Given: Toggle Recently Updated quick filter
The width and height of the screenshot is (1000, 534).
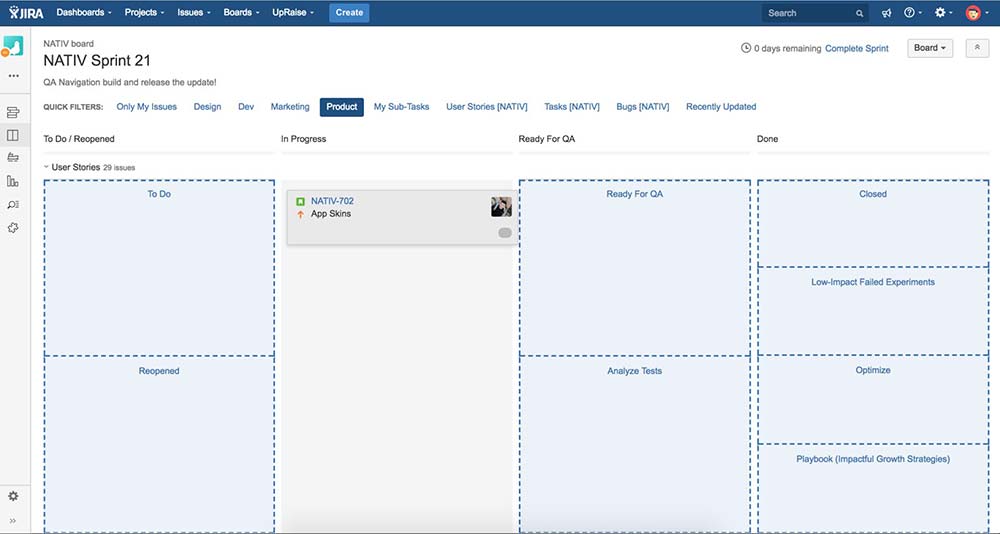Looking at the screenshot, I should 721,107.
